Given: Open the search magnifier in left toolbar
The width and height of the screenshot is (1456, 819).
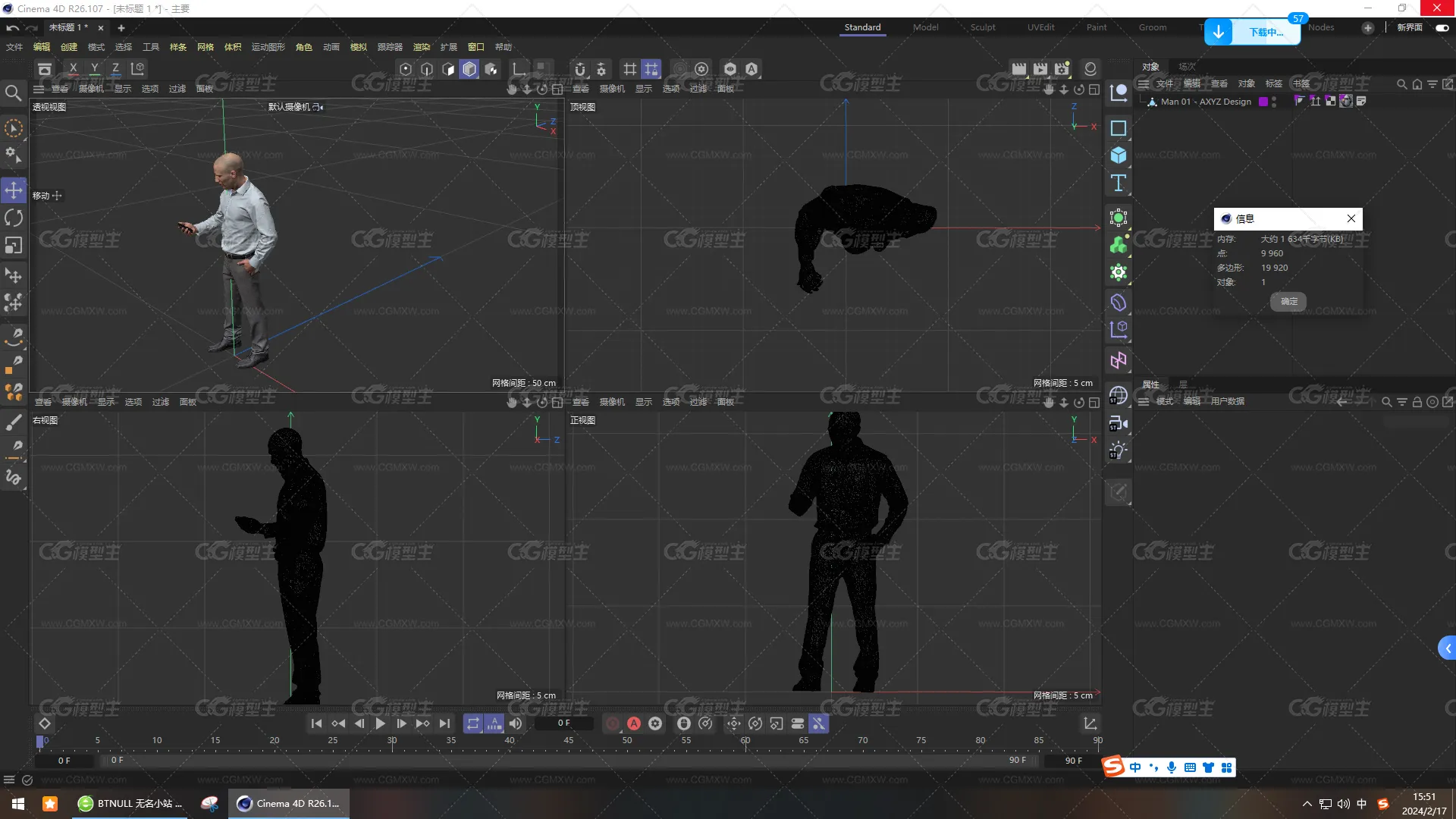Looking at the screenshot, I should click(13, 93).
